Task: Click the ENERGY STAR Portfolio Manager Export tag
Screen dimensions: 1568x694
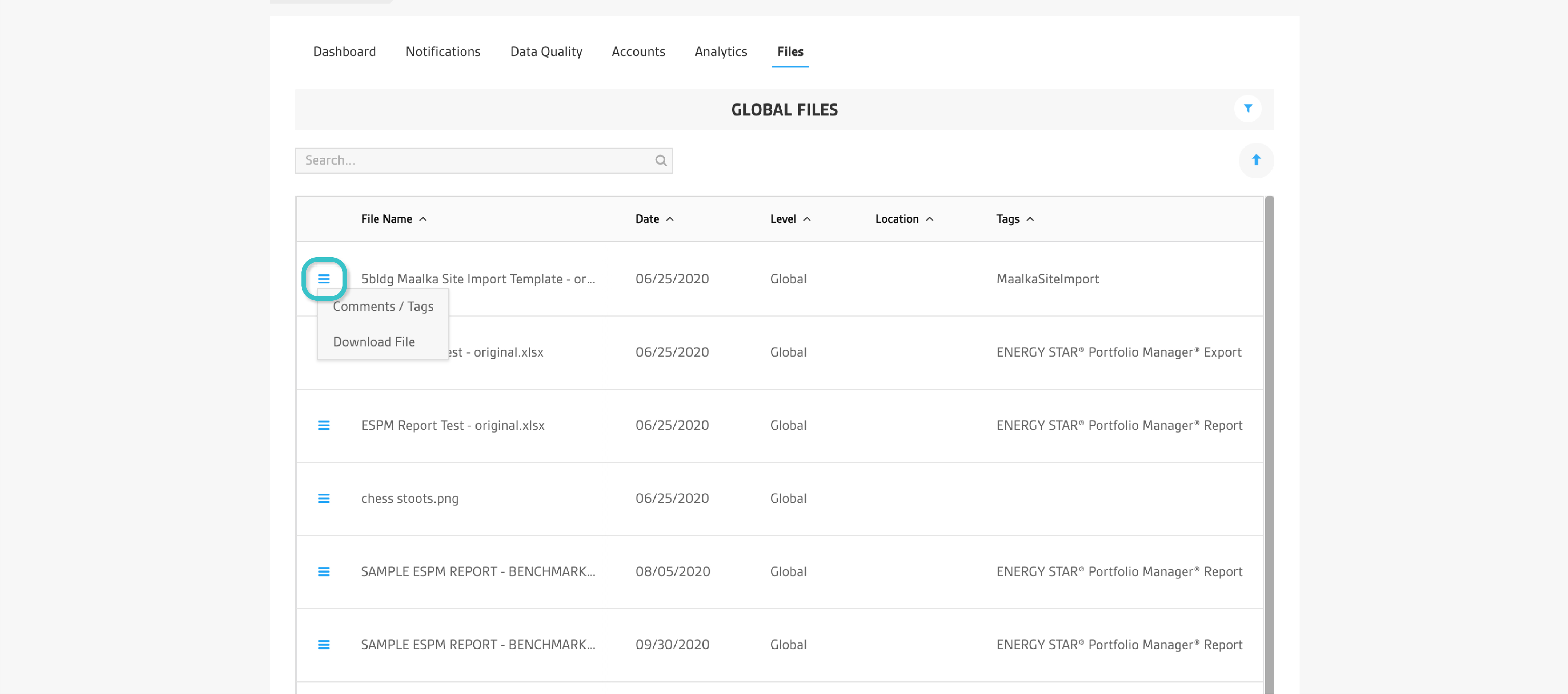Action: click(1119, 352)
